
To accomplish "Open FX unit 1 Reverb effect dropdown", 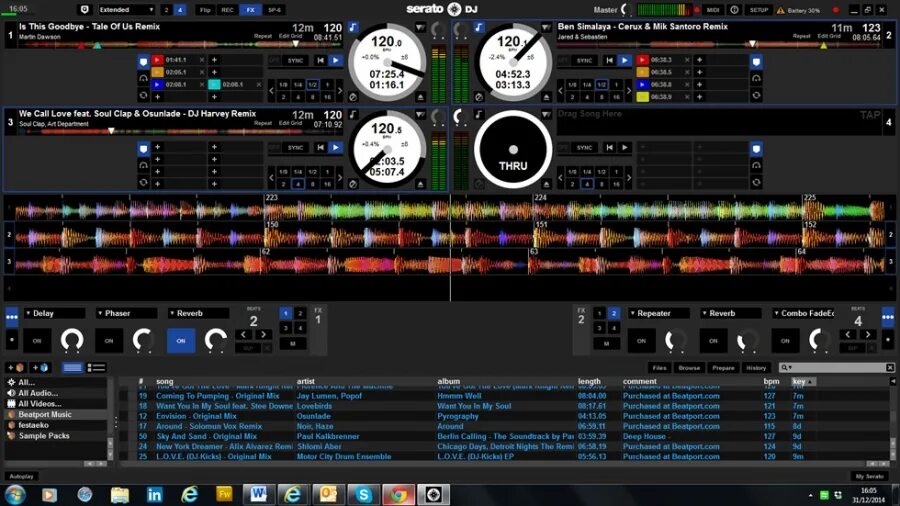I will click(198, 313).
